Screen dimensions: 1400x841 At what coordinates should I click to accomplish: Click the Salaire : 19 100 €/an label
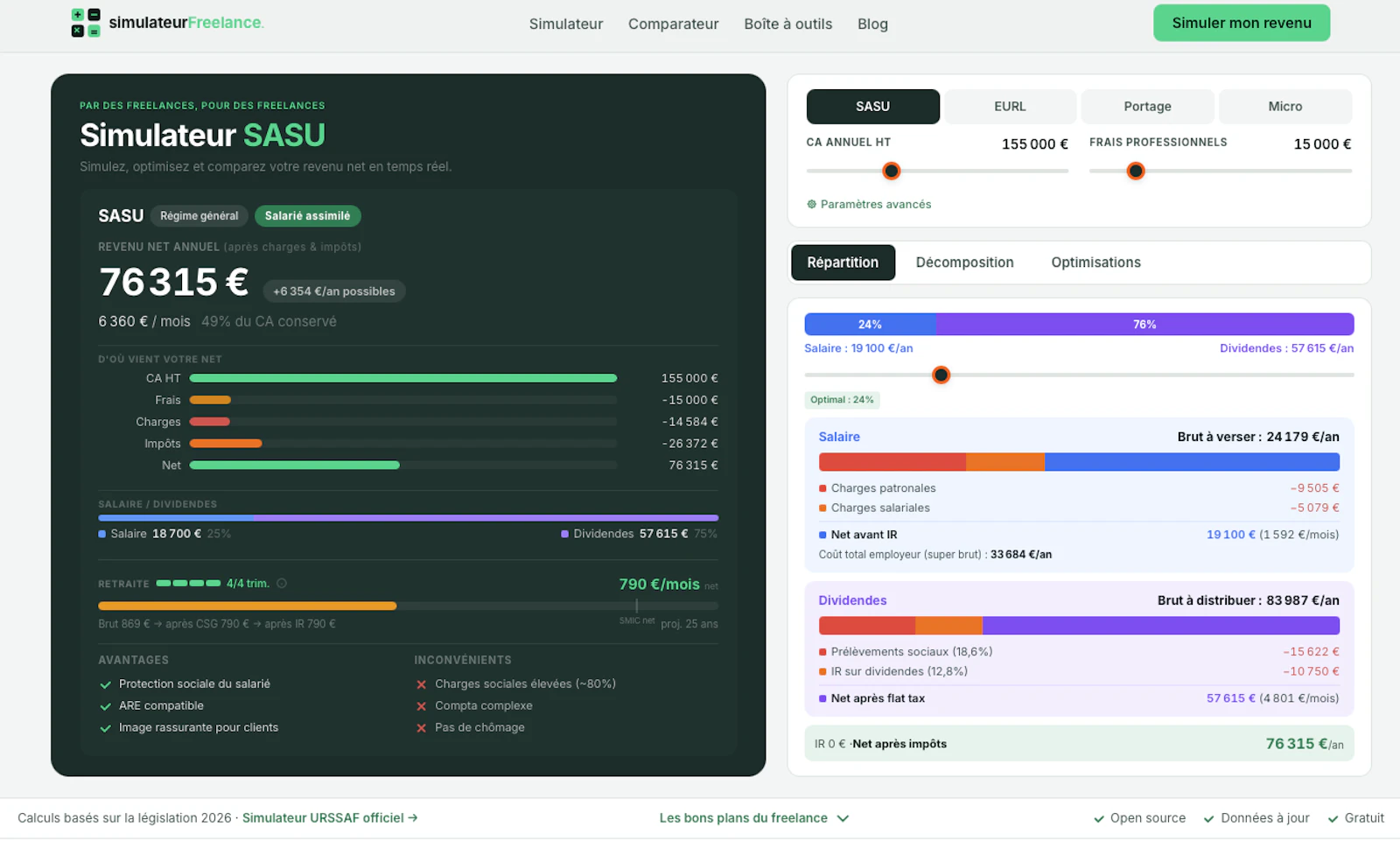click(x=858, y=348)
